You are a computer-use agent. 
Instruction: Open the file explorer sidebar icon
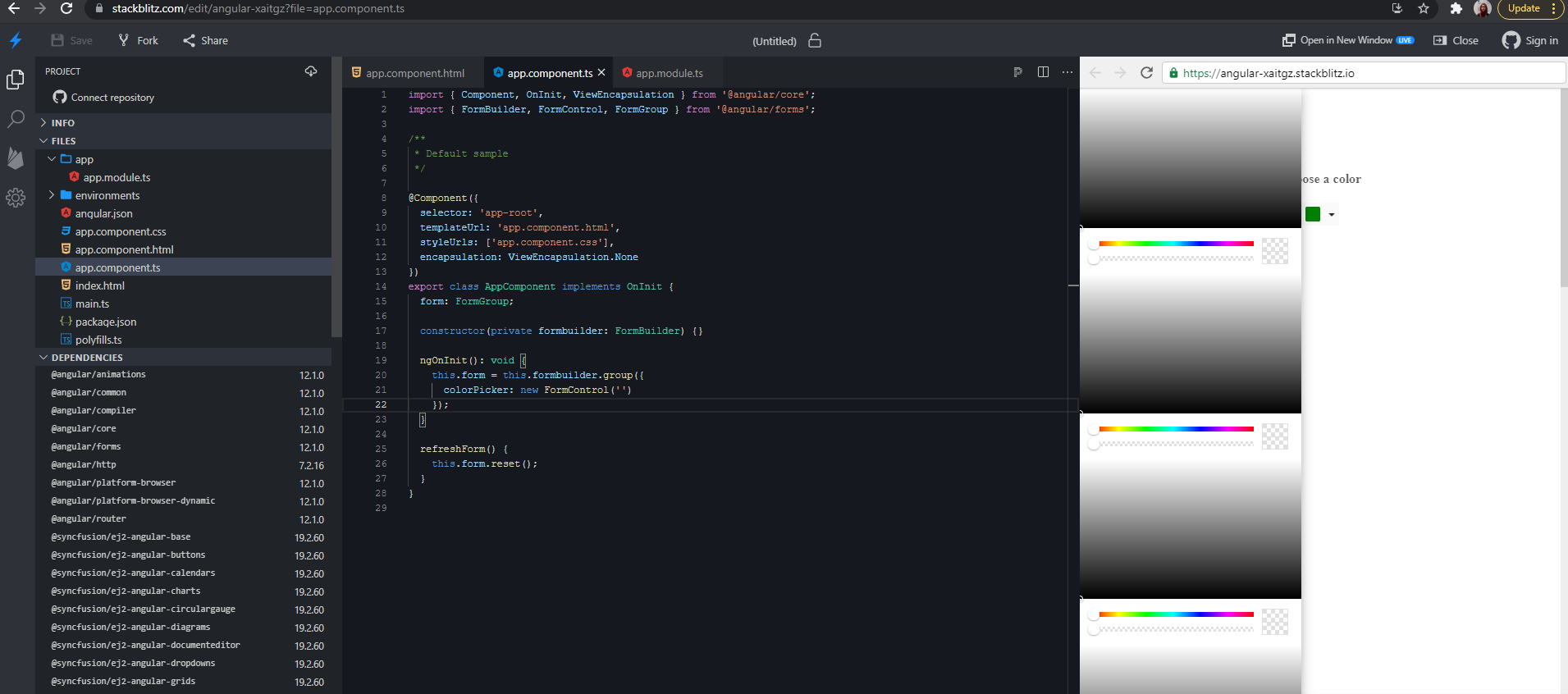(x=16, y=80)
